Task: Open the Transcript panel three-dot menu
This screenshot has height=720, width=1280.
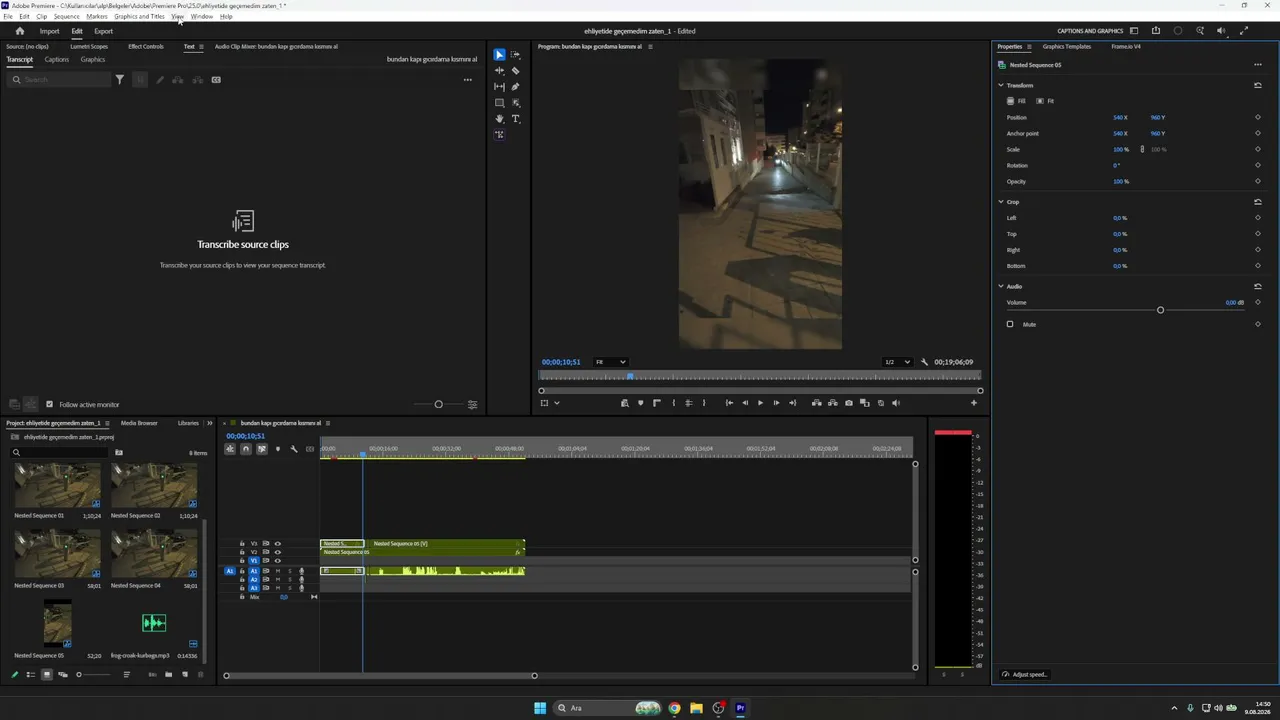Action: point(467,80)
